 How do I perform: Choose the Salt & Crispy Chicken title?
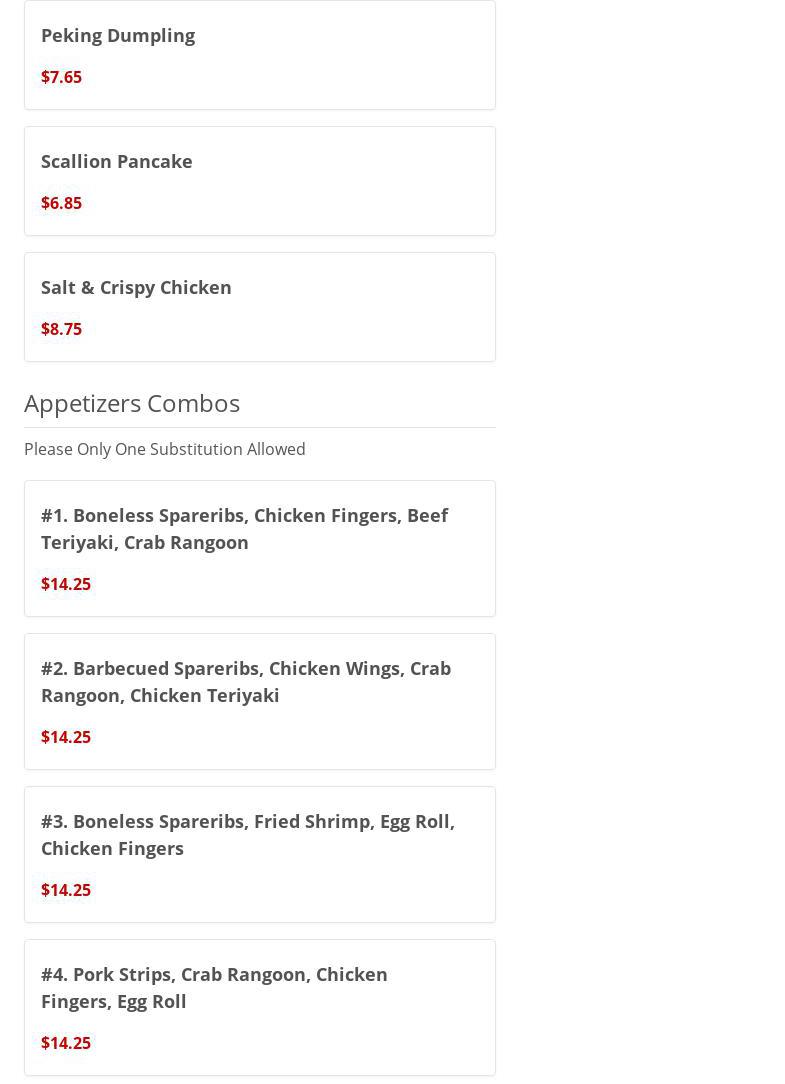click(x=136, y=287)
